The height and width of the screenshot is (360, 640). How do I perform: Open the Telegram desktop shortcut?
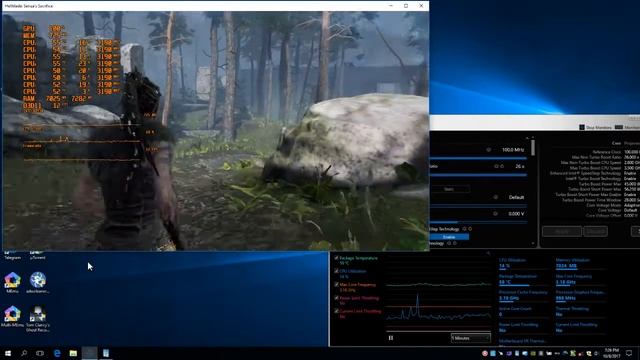(12, 256)
